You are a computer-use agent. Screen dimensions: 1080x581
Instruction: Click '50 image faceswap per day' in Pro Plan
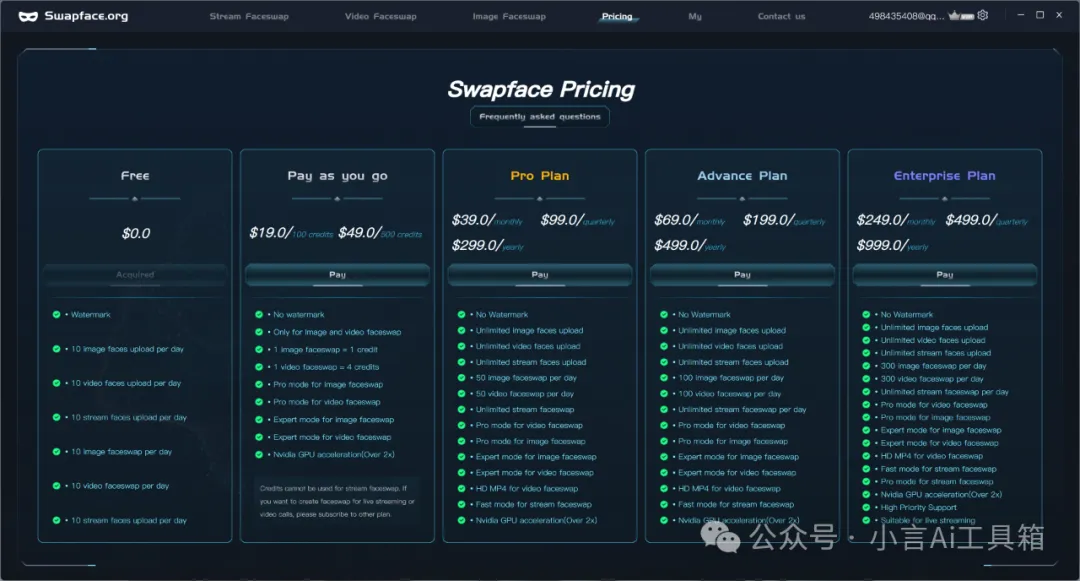click(x=526, y=378)
